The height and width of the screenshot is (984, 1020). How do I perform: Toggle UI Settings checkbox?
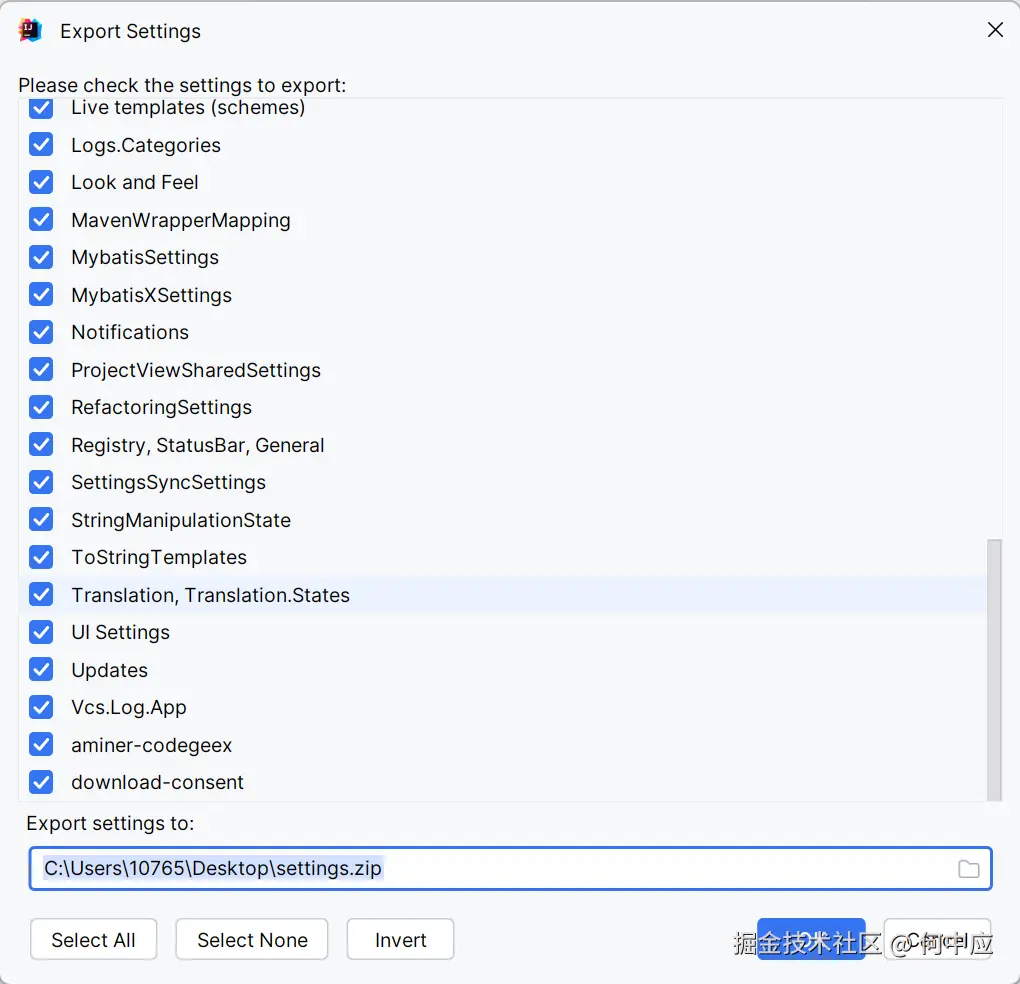coord(41,632)
